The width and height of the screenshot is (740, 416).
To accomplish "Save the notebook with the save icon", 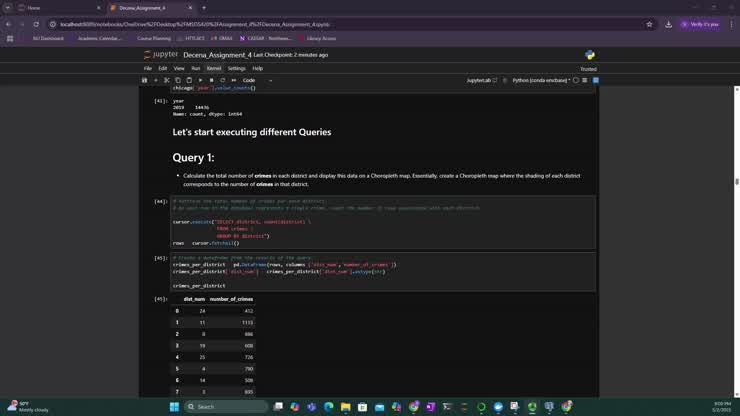I will click(x=144, y=80).
